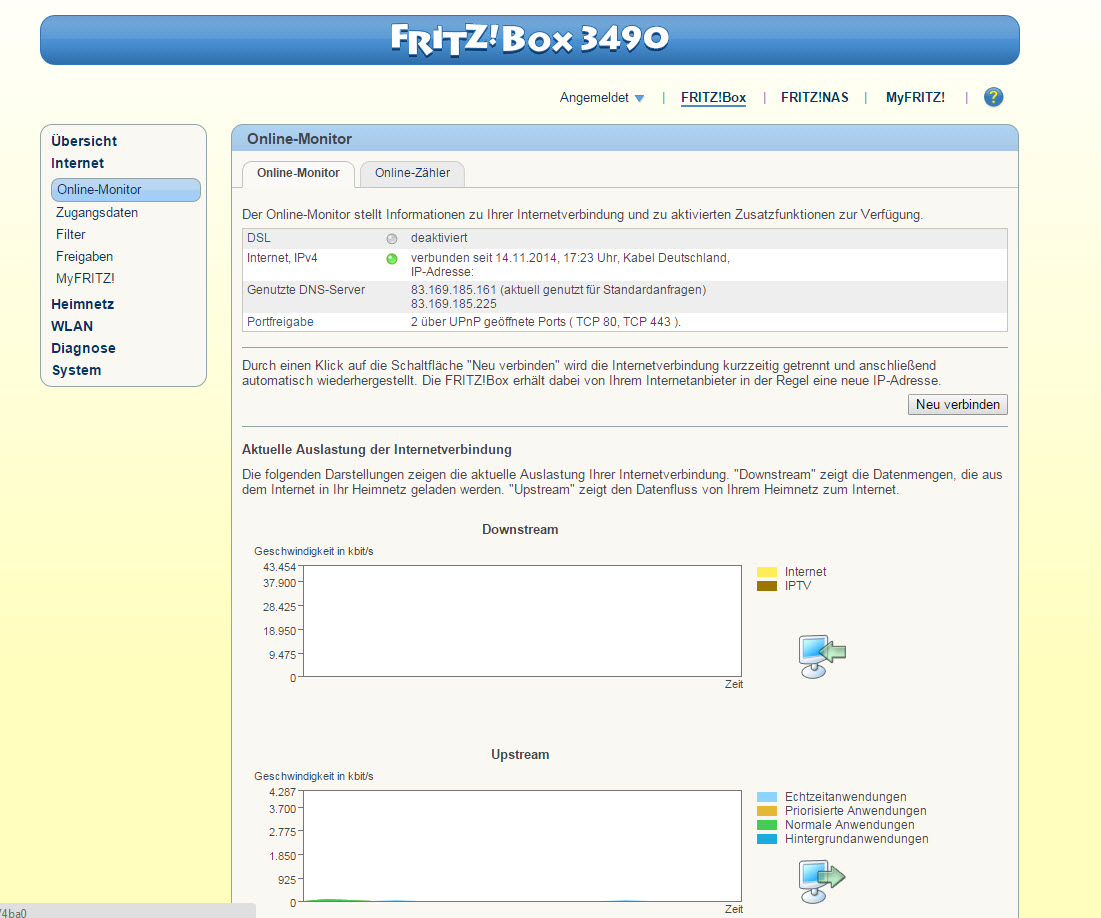1101x918 pixels.
Task: Click DNS server address 83.169.185.225
Action: (454, 304)
